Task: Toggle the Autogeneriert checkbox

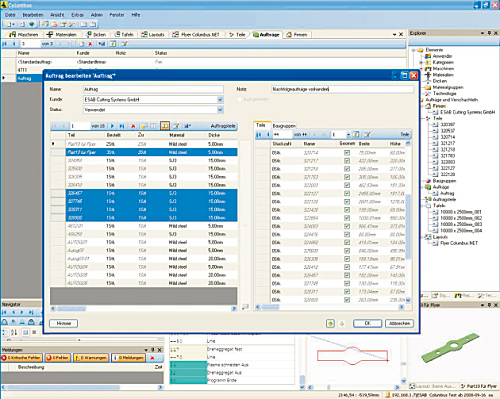Action: click(239, 99)
